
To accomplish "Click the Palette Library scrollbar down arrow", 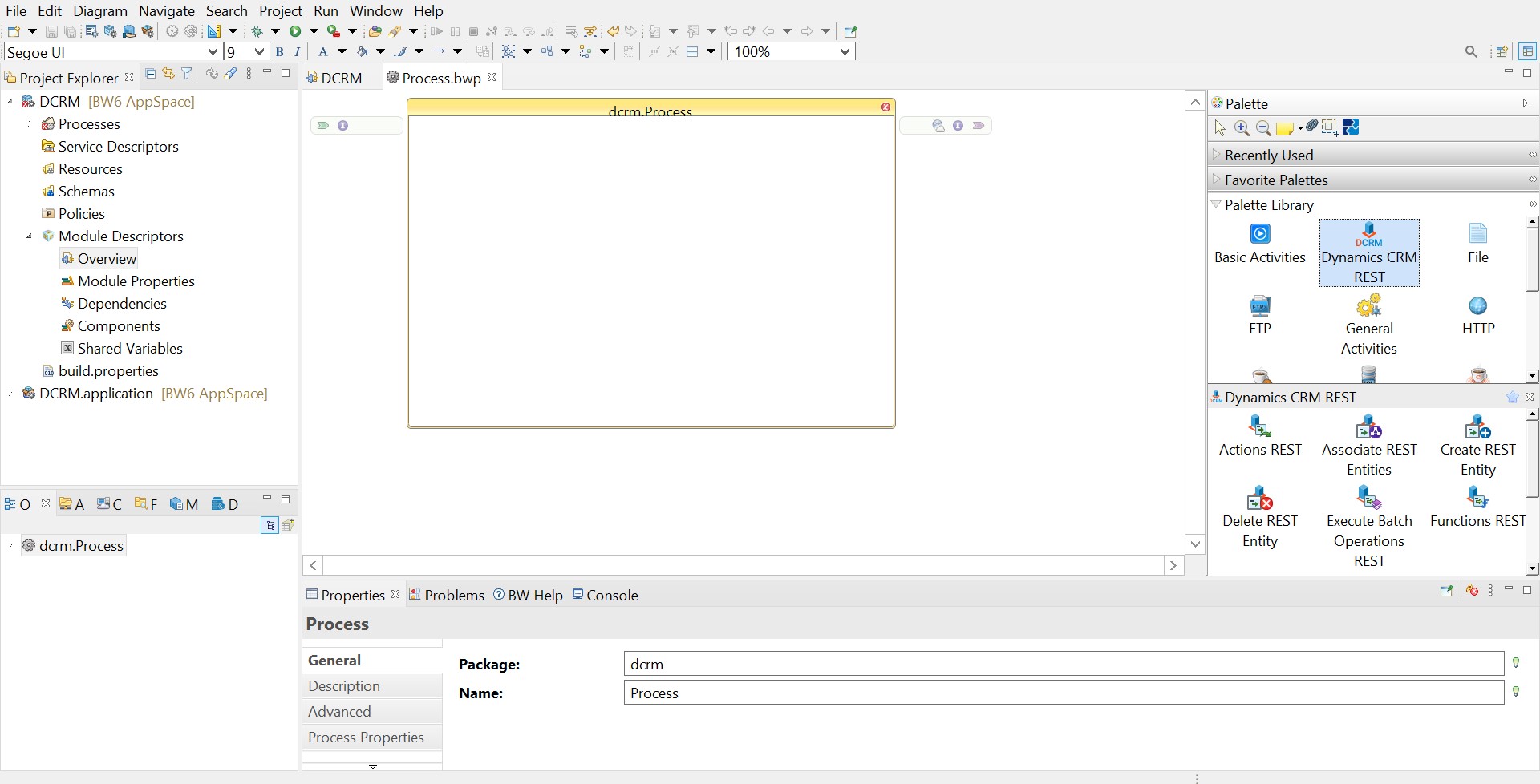I will [x=1532, y=375].
